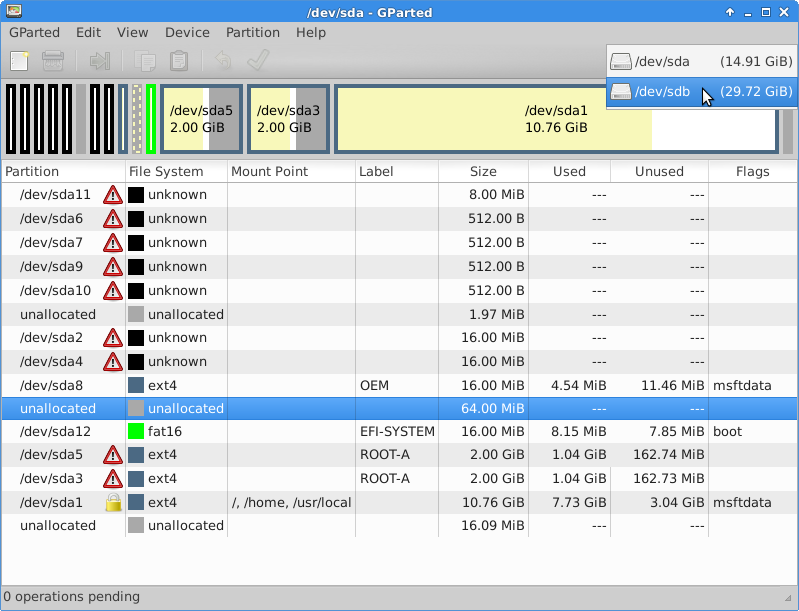
Task: Click the Delete partition toolbar icon
Action: (52, 61)
